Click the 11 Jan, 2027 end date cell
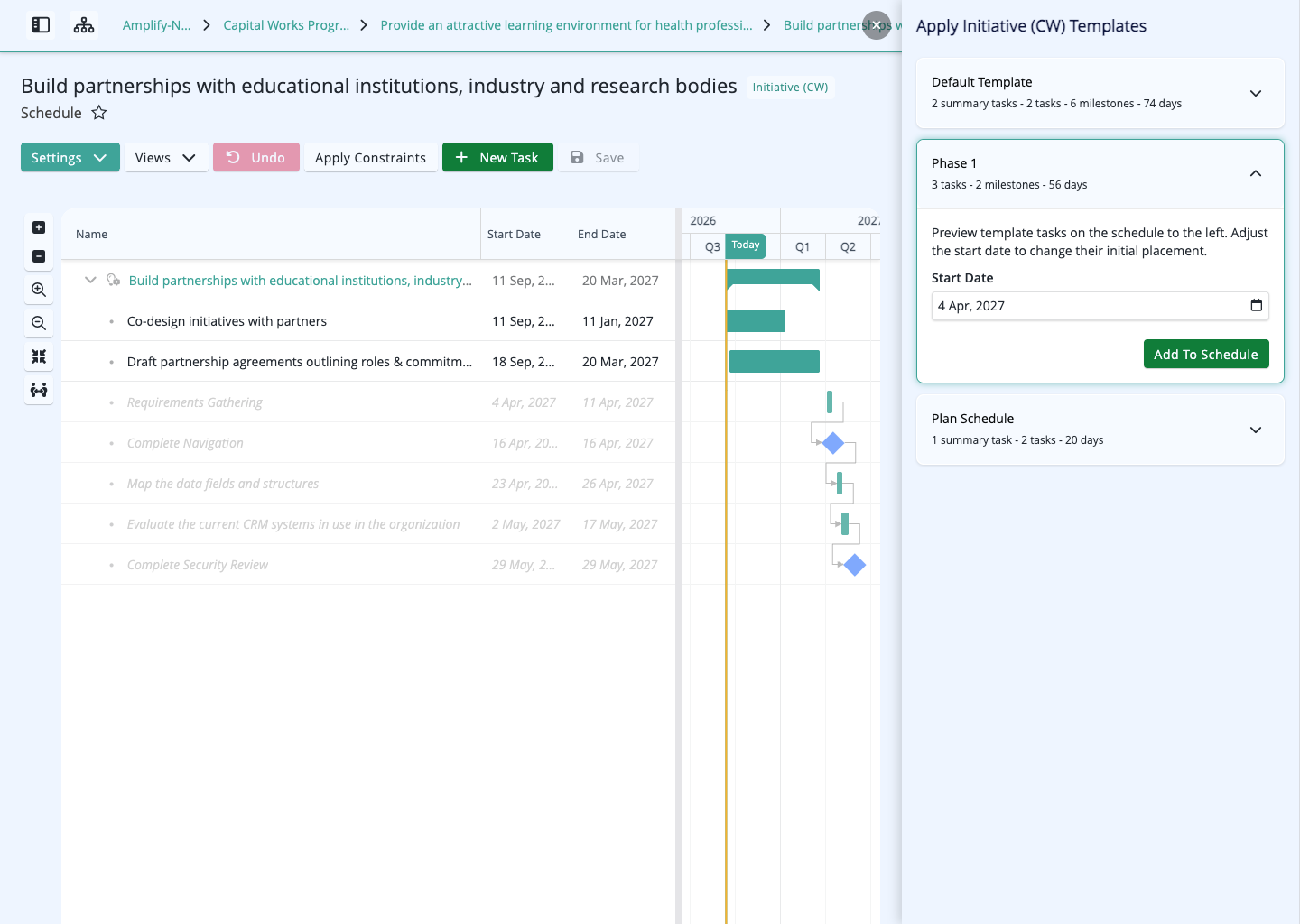Viewport: 1300px width, 924px height. click(x=617, y=320)
